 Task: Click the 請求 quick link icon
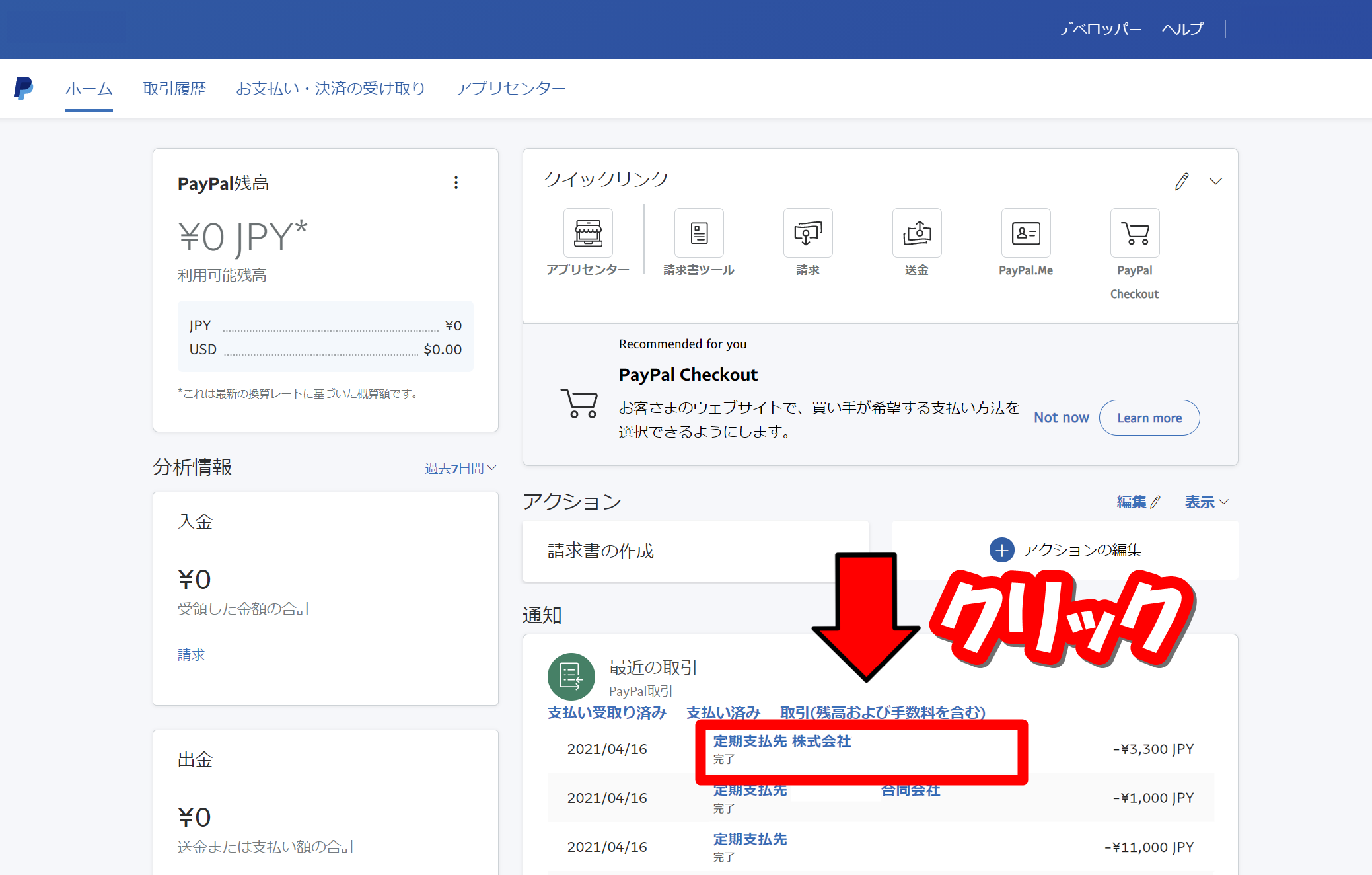coord(808,233)
